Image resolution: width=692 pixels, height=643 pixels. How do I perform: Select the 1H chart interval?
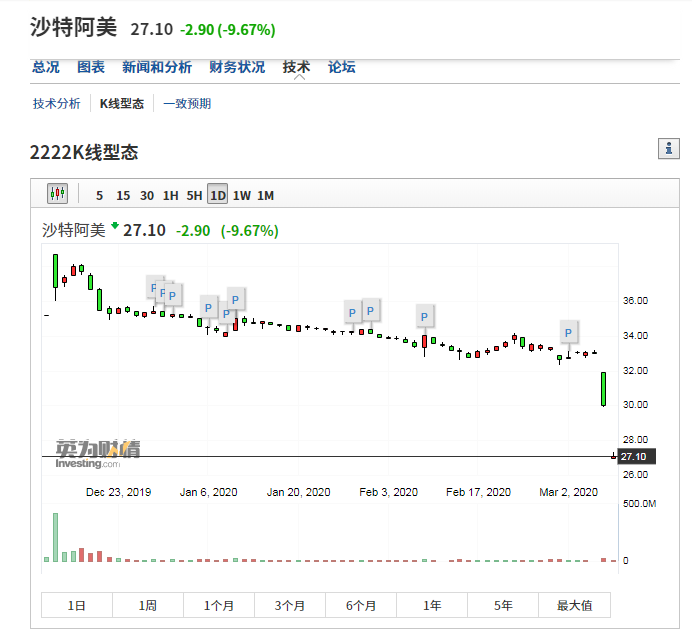click(x=171, y=195)
